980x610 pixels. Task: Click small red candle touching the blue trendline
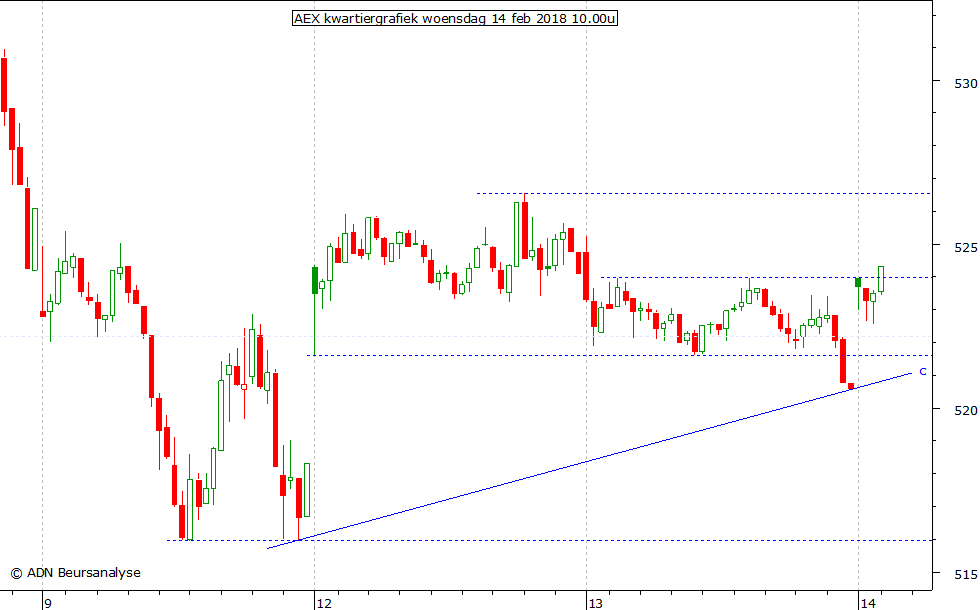tap(851, 386)
